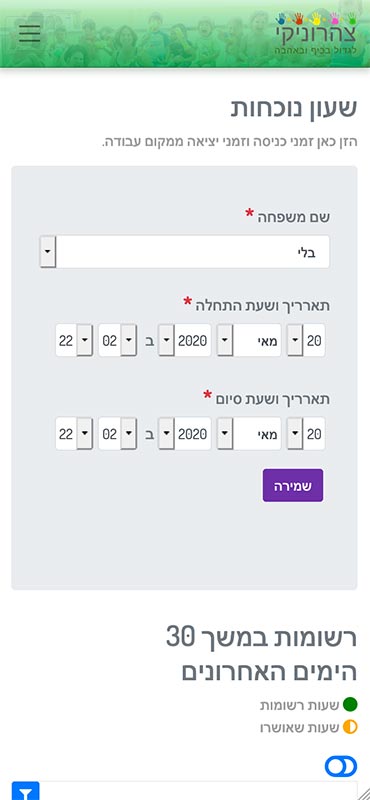The width and height of the screenshot is (370, 800).
Task: Open the end date month dropdown
Action: 249,434
